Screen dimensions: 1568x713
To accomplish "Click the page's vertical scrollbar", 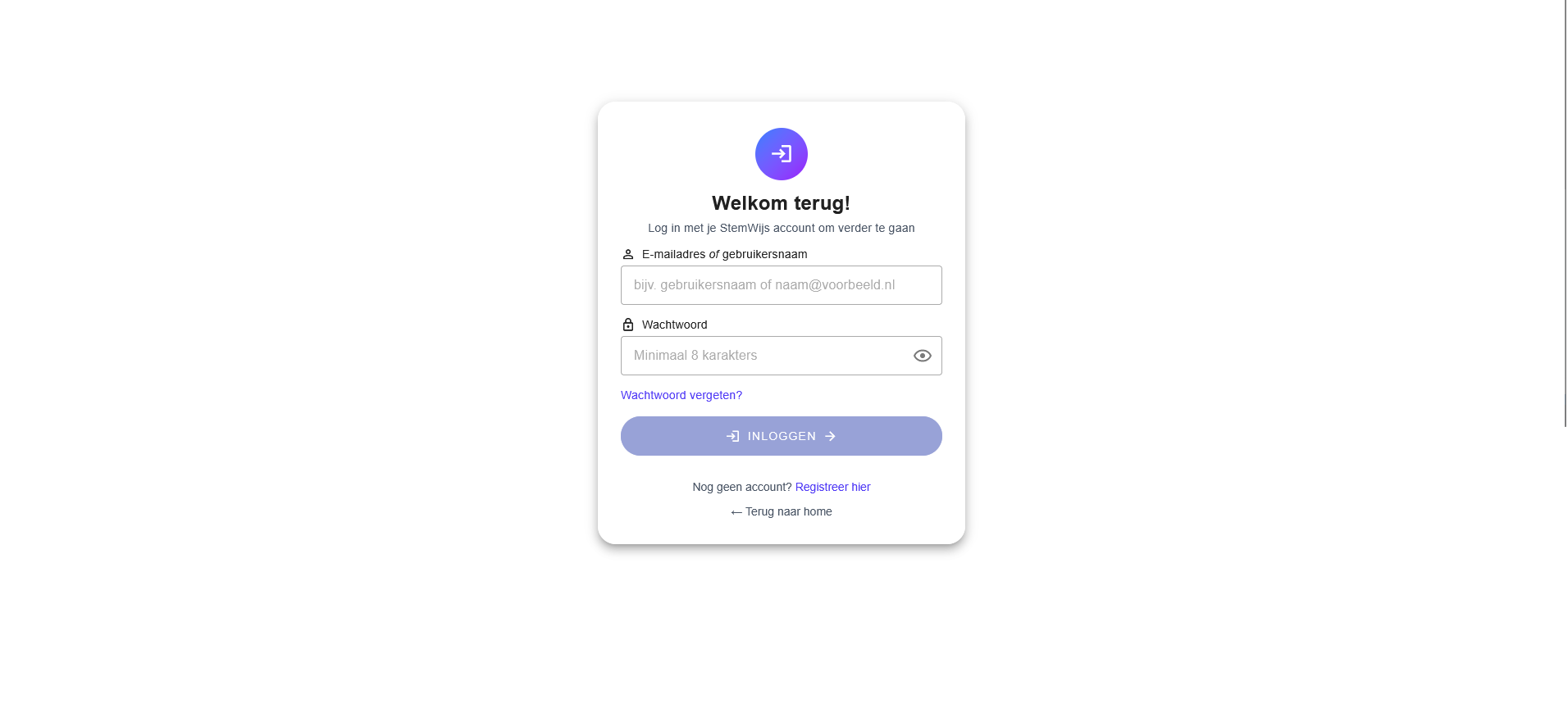I will pos(1565,213).
